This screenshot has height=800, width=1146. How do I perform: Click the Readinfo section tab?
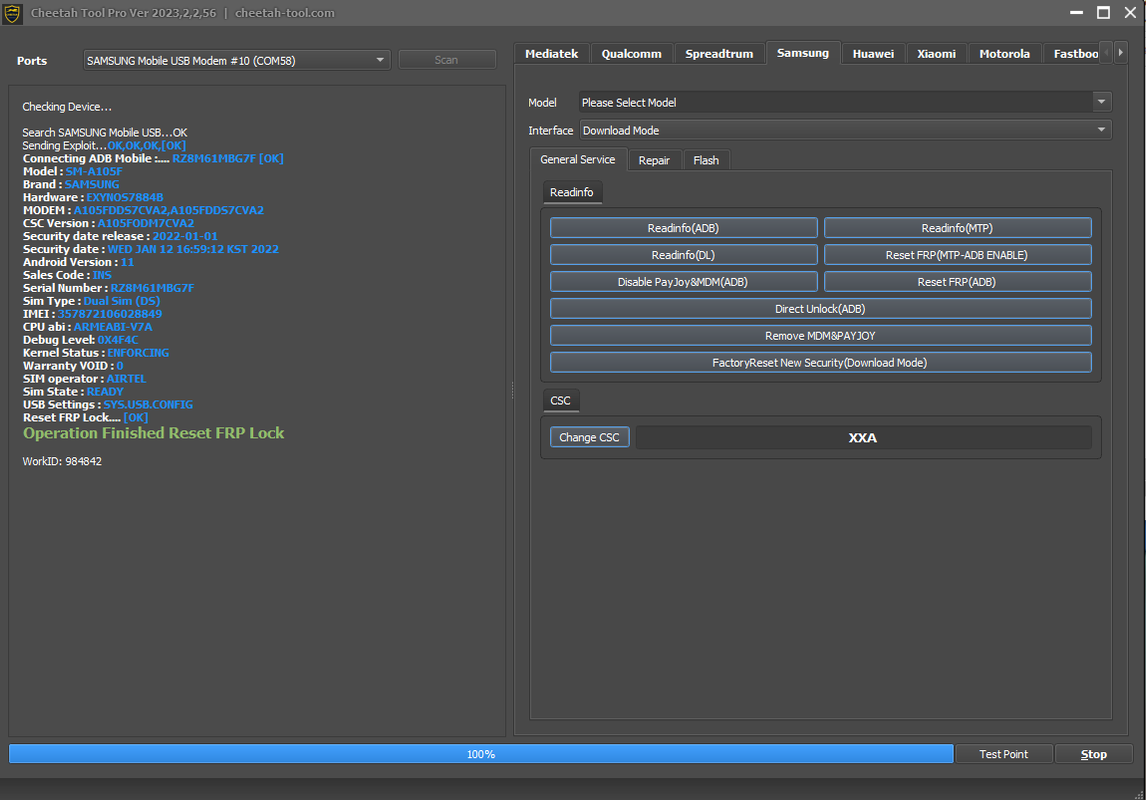tap(572, 192)
